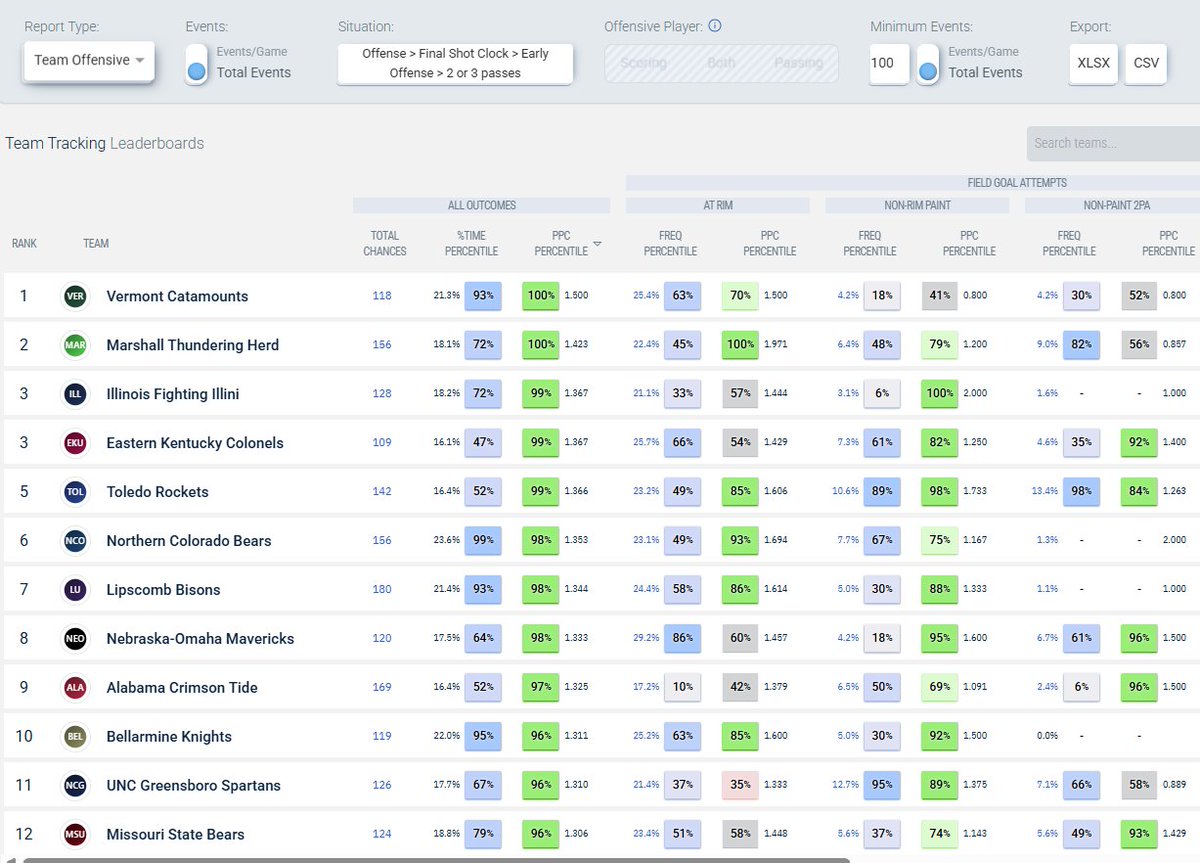Sort by the Team column header
The image size is (1200, 863).
point(96,244)
